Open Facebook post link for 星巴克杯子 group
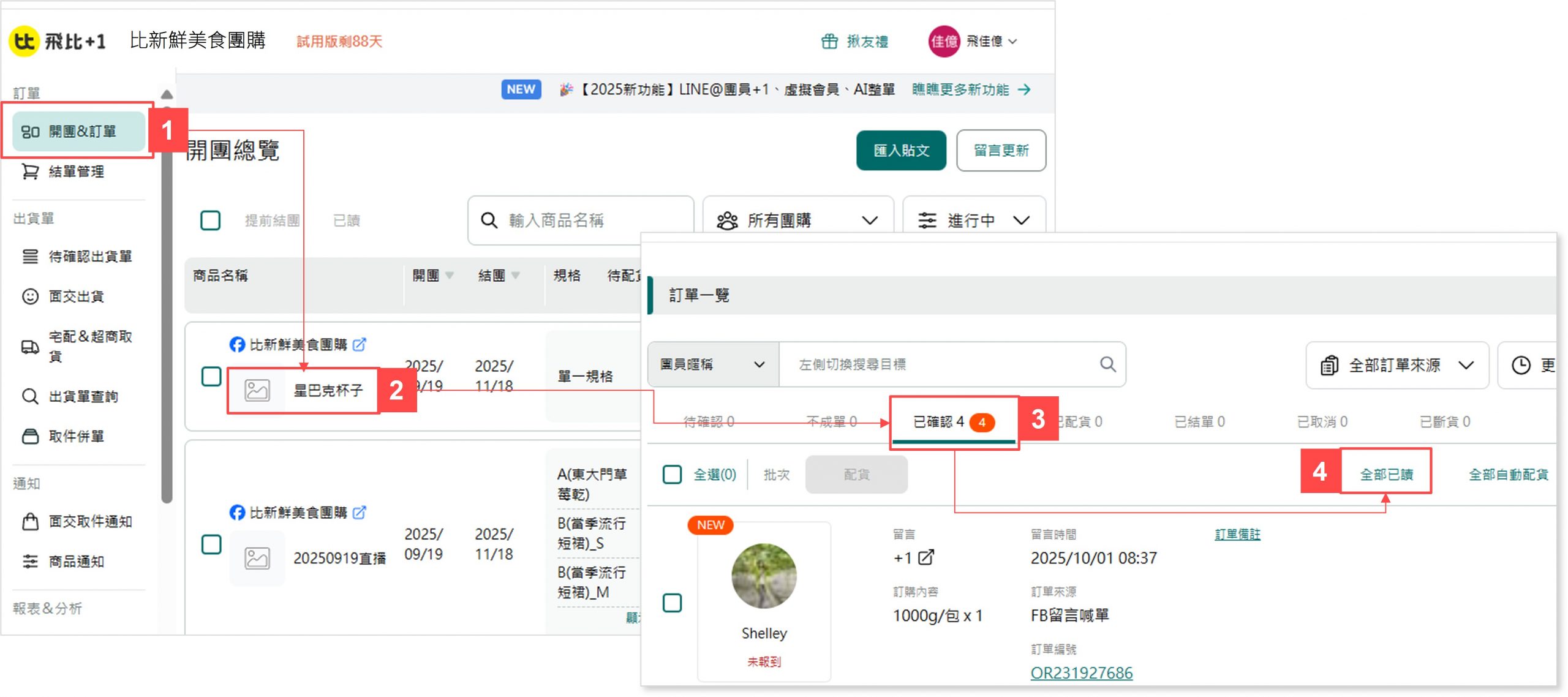This screenshot has height=697, width=1568. pos(360,345)
